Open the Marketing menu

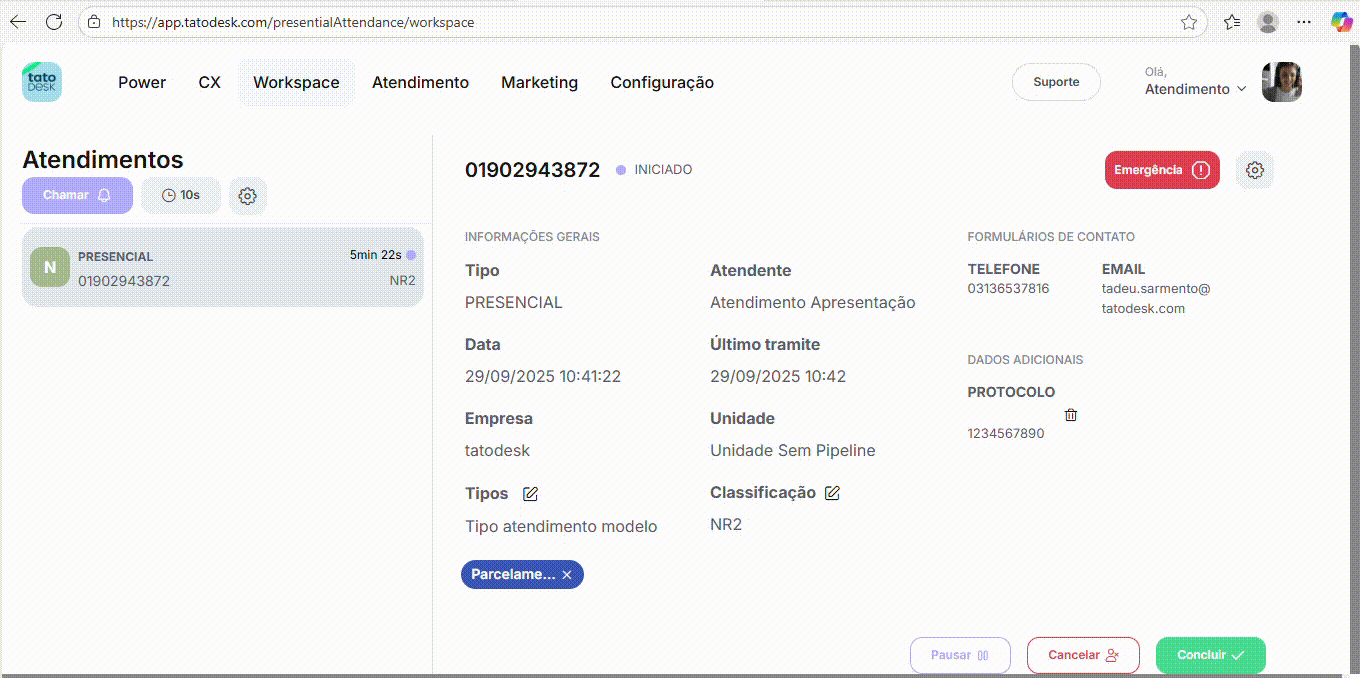[539, 83]
